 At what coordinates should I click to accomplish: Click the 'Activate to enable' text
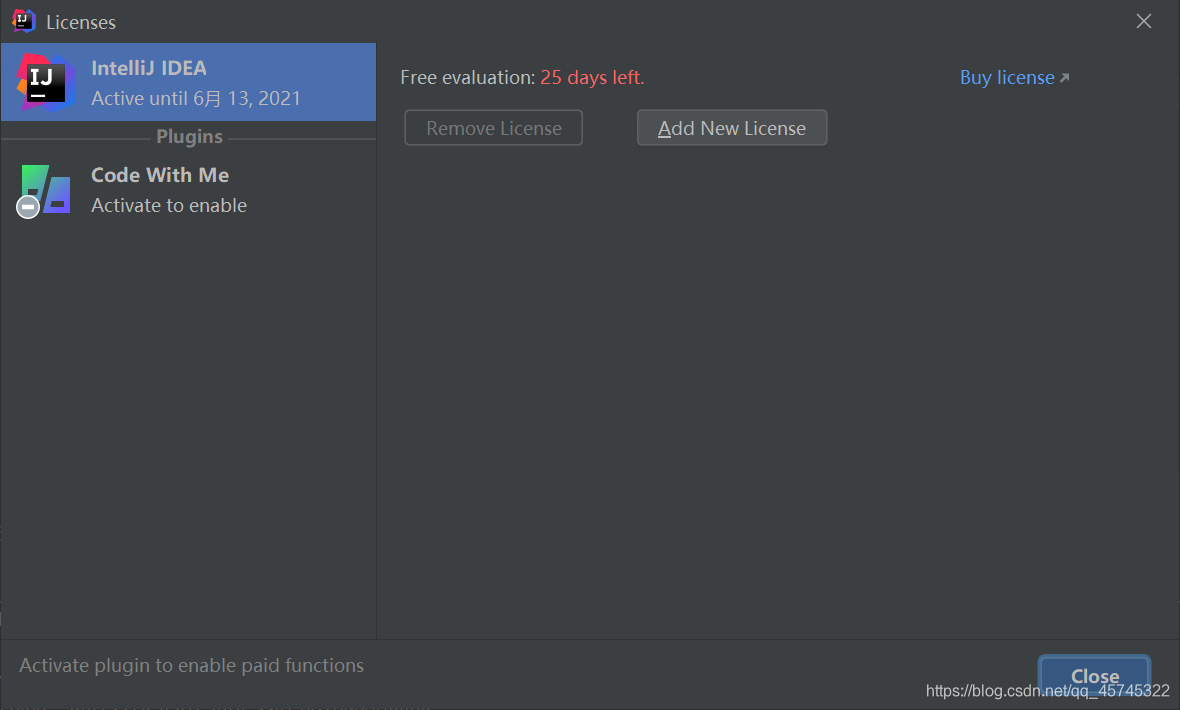[x=169, y=206]
